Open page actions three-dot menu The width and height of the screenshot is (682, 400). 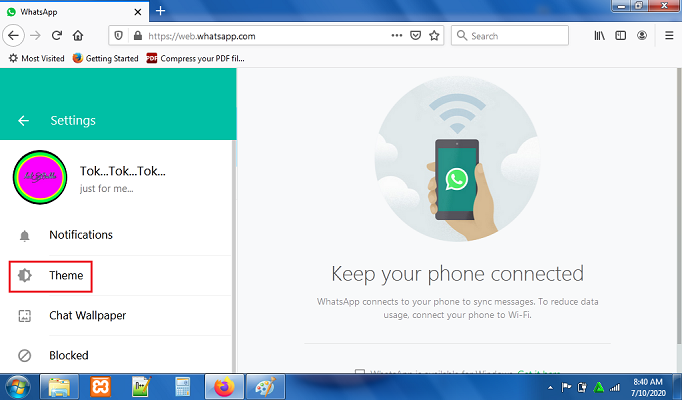(397, 36)
